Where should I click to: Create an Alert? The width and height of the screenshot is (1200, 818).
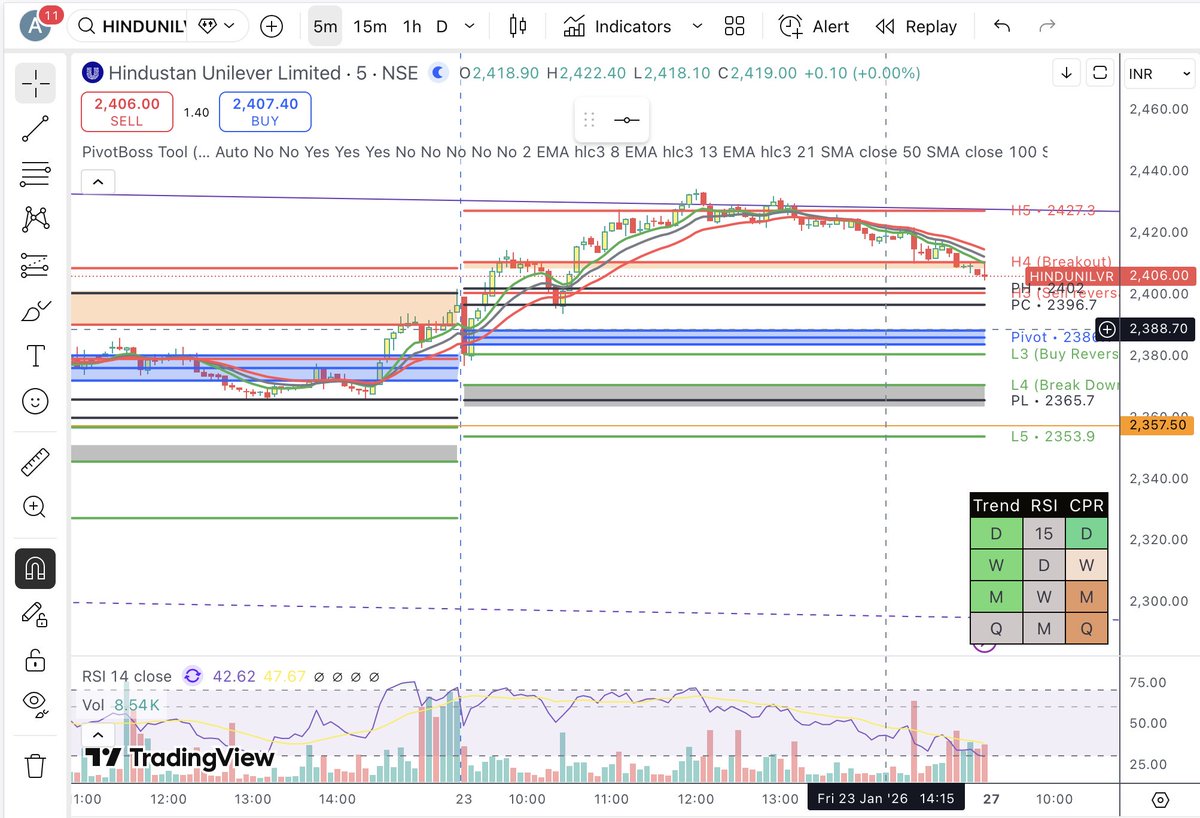point(814,26)
